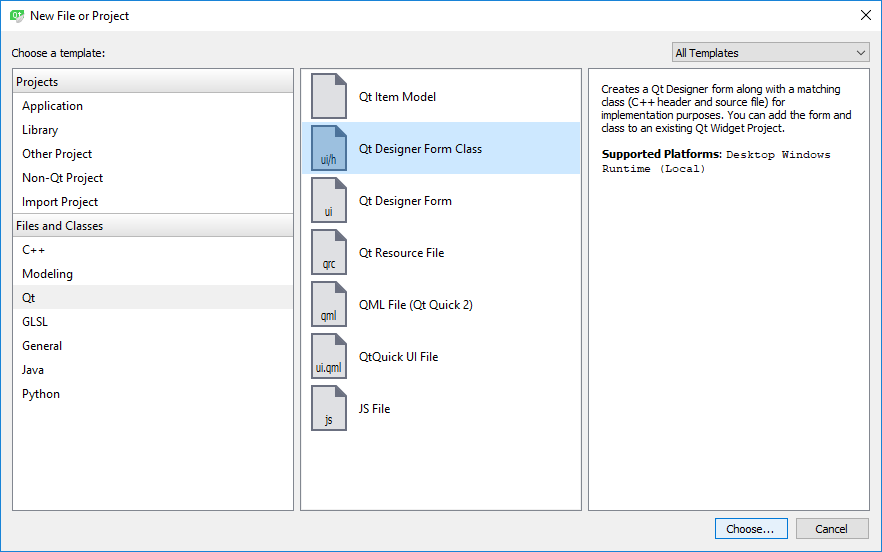Viewport: 882px width, 552px height.
Task: Select the ui.qml QtQuick UI File icon
Action: pos(329,357)
